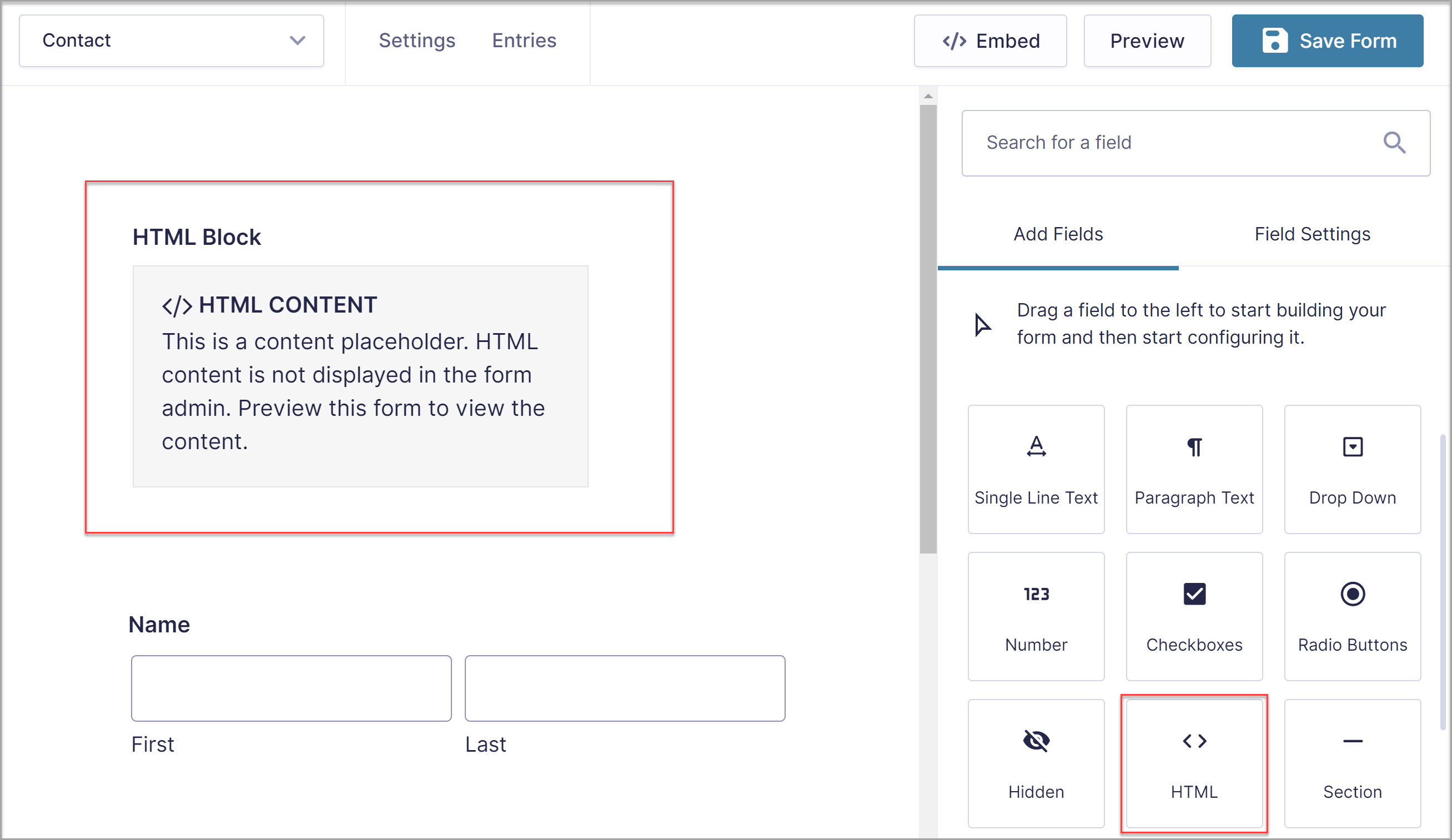Click the Preview button
Screen dimensions: 1452x840
1147,41
